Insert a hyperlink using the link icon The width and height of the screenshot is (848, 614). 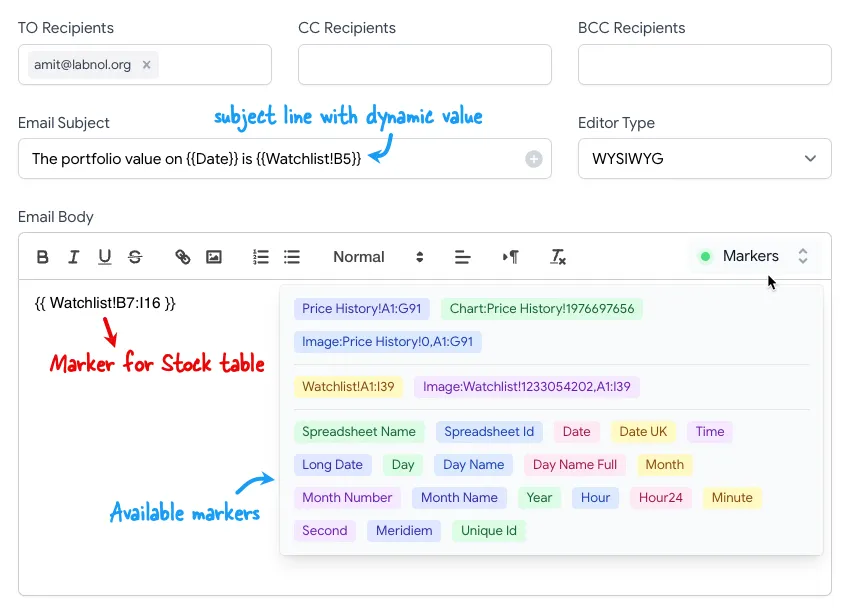183,257
